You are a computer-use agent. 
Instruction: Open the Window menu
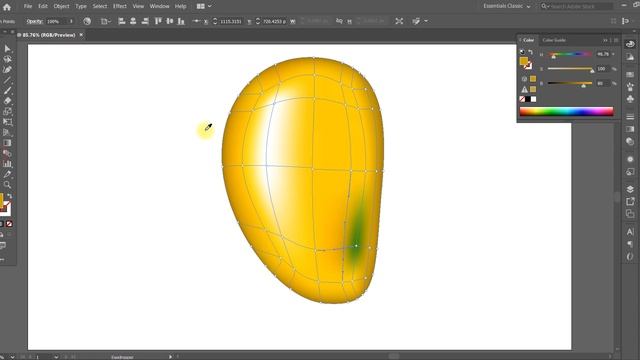(x=159, y=6)
